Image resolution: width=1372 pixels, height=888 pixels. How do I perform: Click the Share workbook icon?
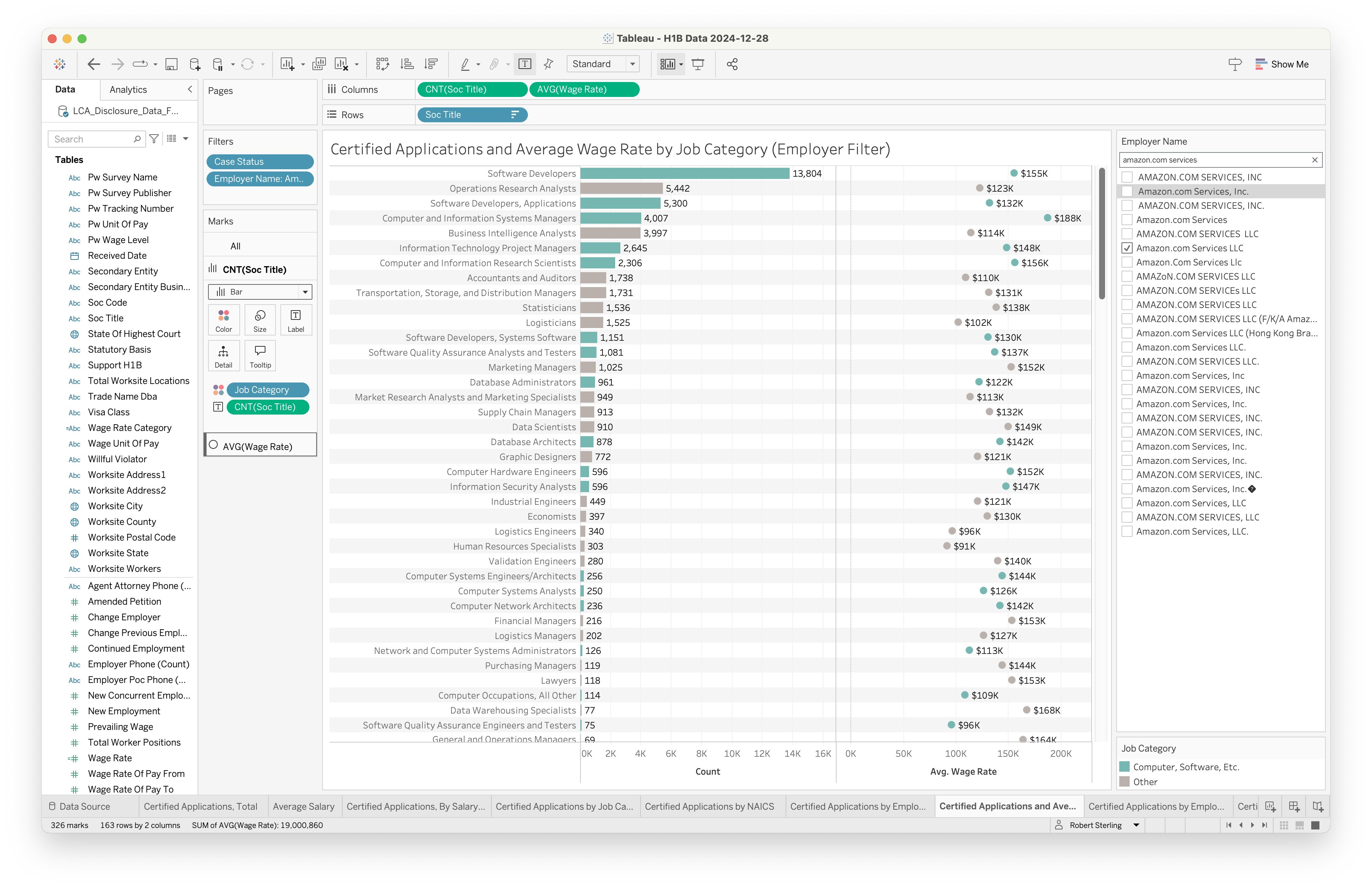(x=732, y=64)
